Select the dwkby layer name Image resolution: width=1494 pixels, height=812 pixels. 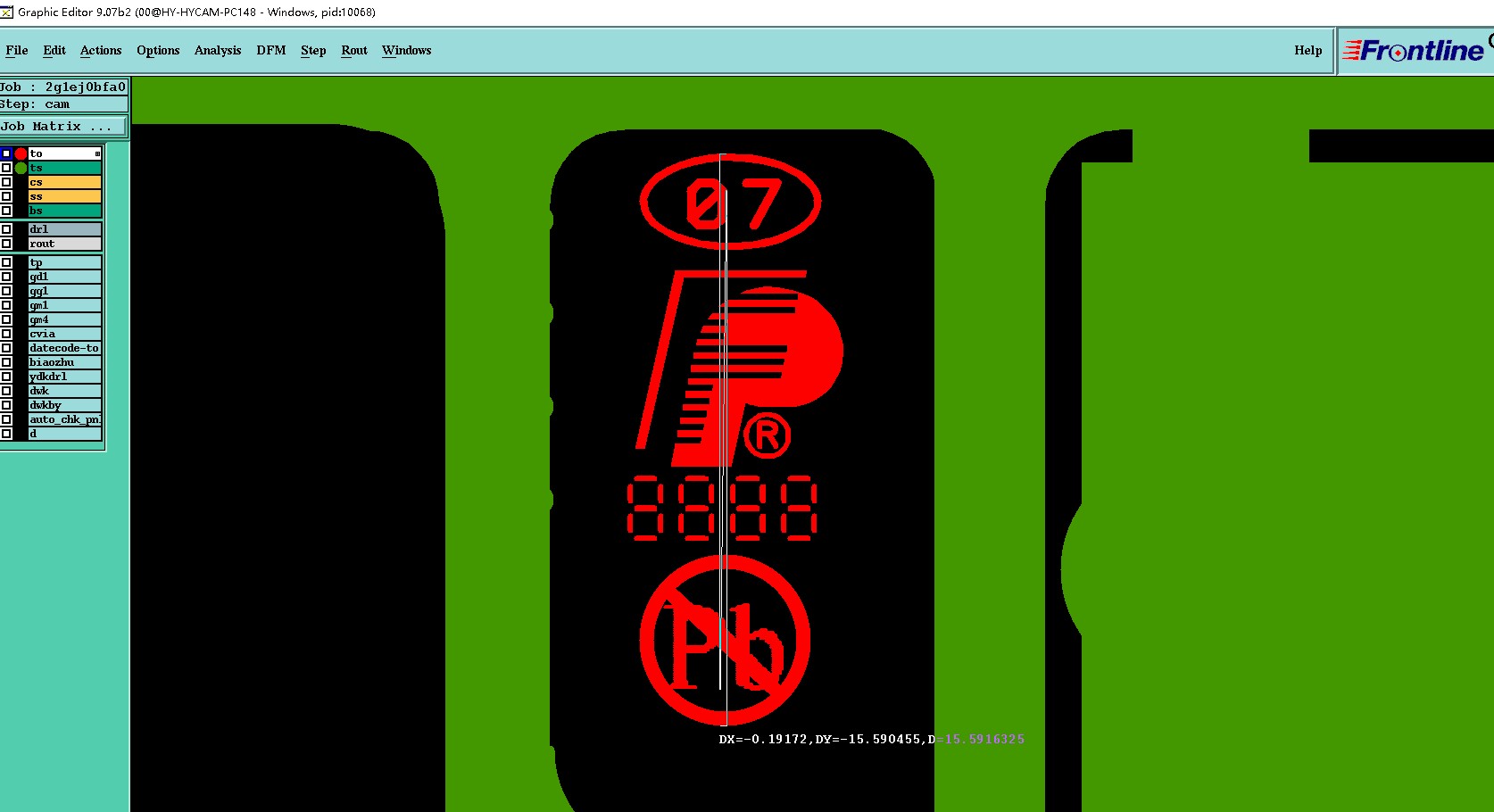click(x=64, y=405)
